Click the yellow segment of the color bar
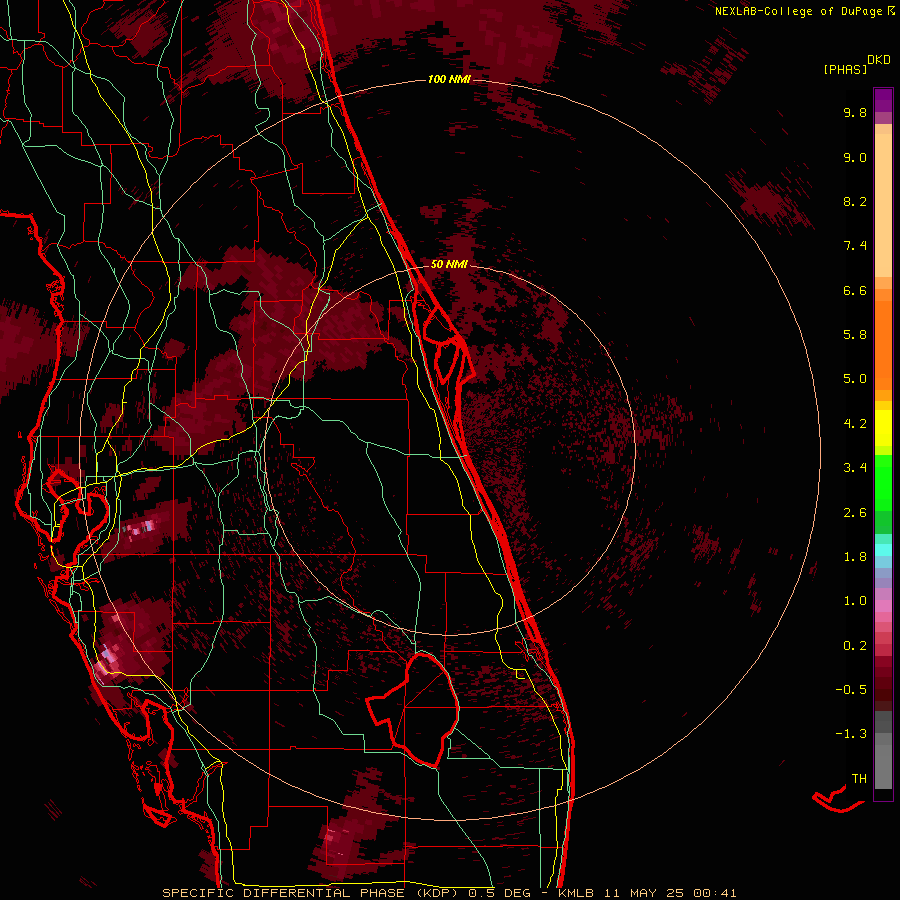The image size is (900, 900). coord(883,428)
